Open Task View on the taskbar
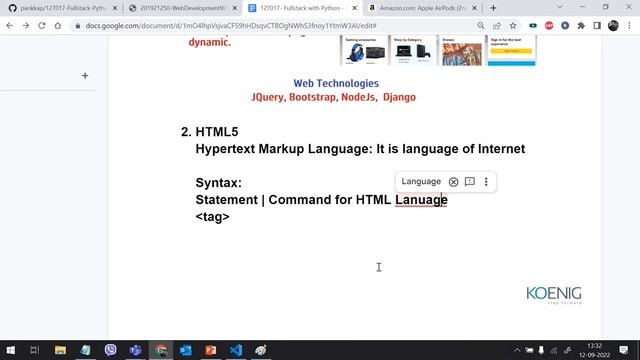 pyautogui.click(x=35, y=350)
